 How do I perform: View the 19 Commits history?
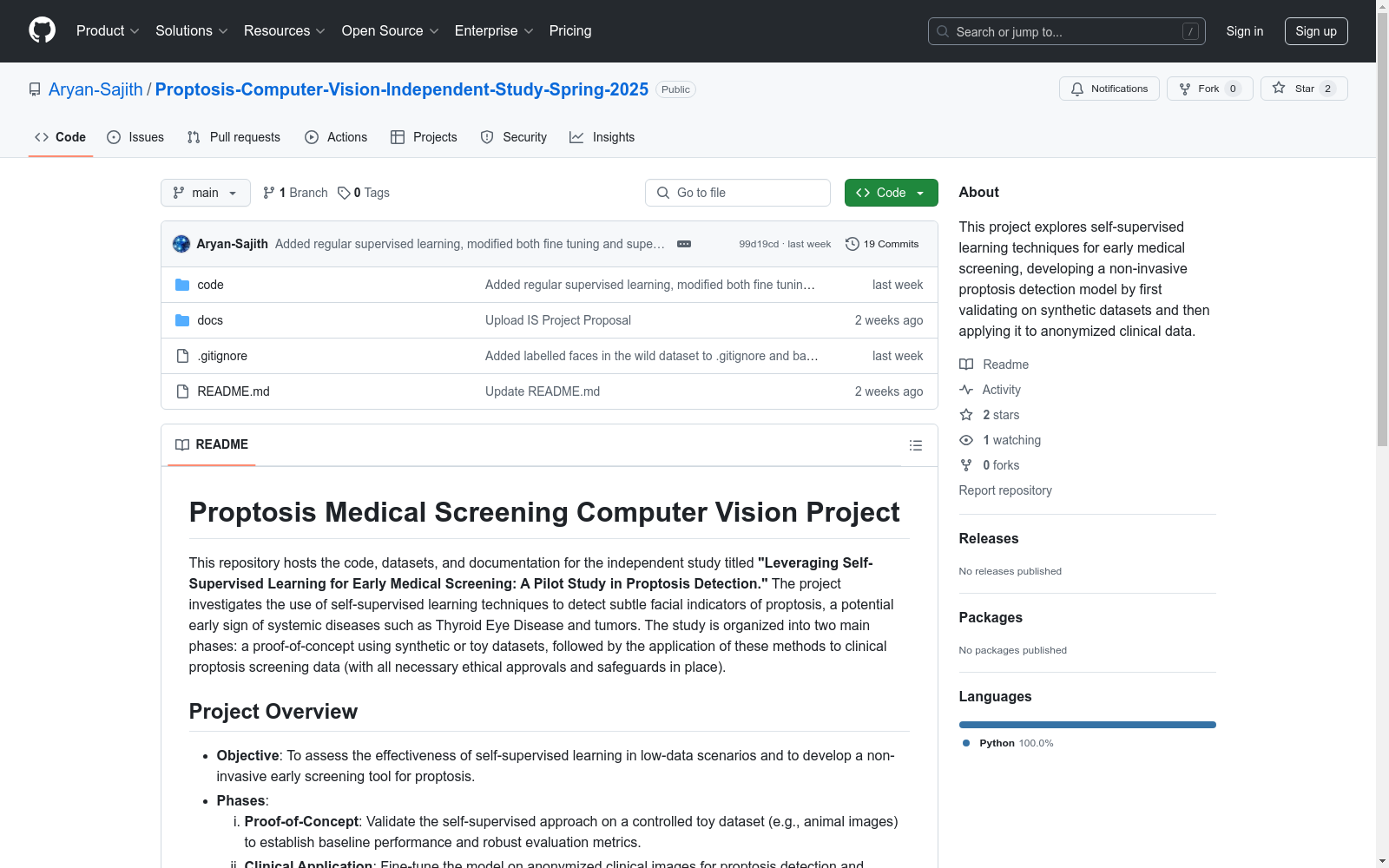point(882,244)
